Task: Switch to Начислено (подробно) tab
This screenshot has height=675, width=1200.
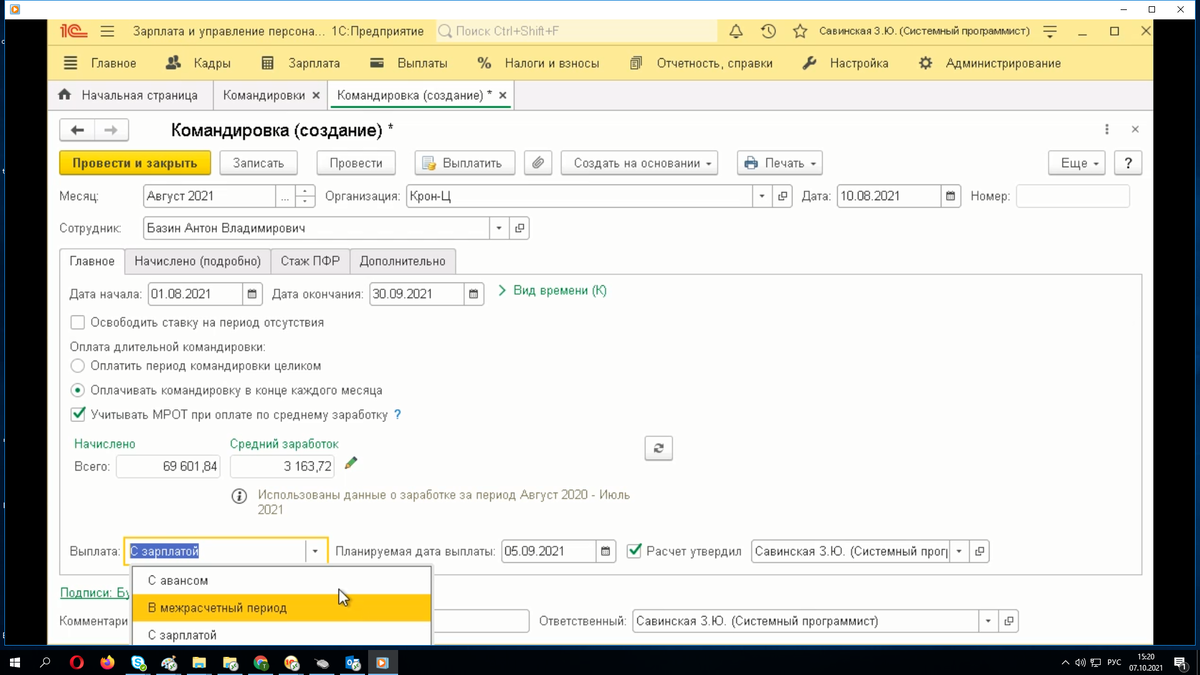Action: [198, 261]
